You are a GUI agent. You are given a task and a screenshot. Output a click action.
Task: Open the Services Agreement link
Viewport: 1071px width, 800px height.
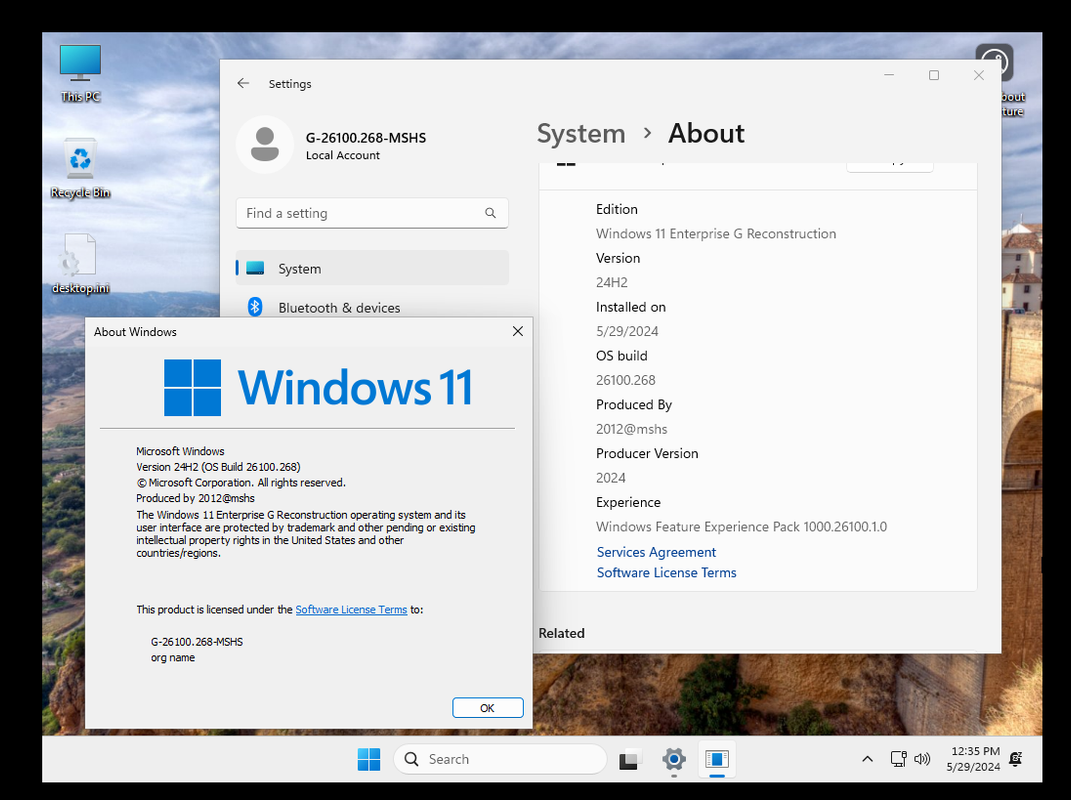(656, 552)
